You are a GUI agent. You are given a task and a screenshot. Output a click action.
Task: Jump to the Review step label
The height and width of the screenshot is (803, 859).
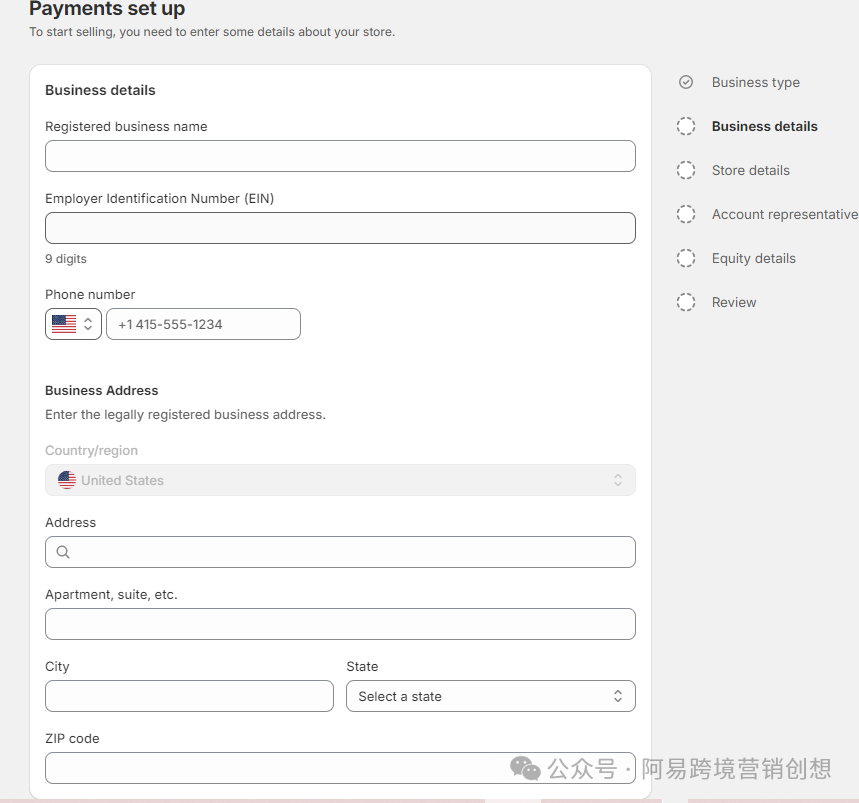(734, 303)
